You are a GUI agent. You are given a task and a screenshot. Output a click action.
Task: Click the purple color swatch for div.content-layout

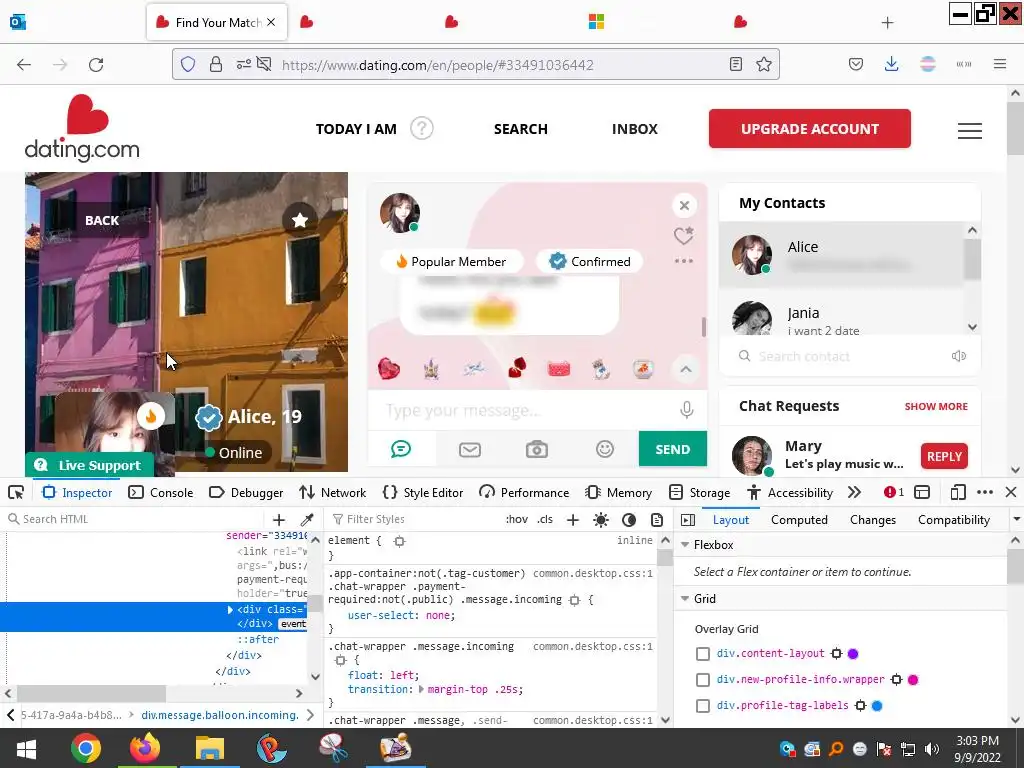pyautogui.click(x=853, y=654)
